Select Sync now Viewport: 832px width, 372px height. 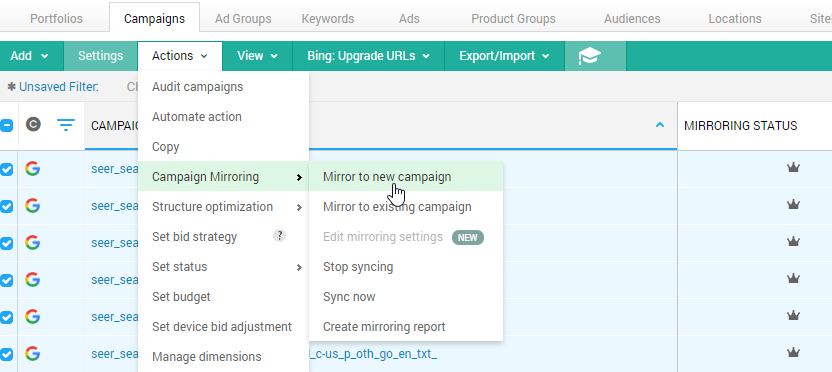(x=406, y=297)
